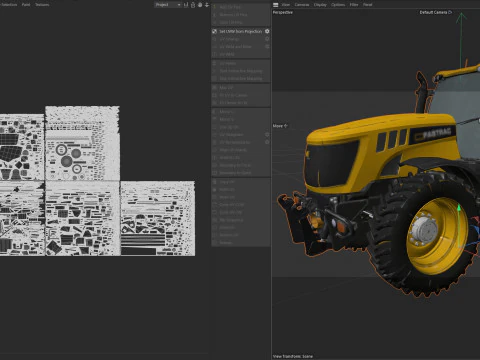The height and width of the screenshot is (360, 480).
Task: Open the View menu in 3D viewport
Action: pyautogui.click(x=286, y=5)
